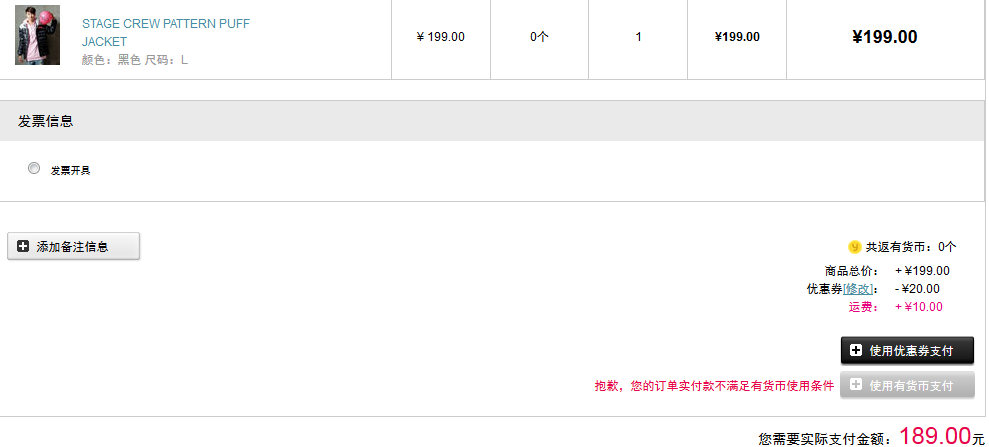Viewport: 989px width, 447px height.
Task: Open the jacket product thumbnail
Action: 37,35
